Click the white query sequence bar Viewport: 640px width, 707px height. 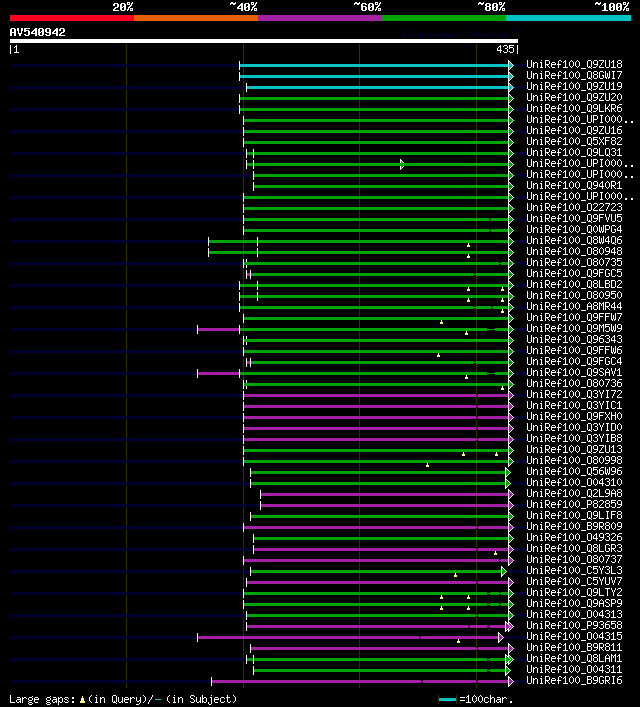(x=264, y=41)
